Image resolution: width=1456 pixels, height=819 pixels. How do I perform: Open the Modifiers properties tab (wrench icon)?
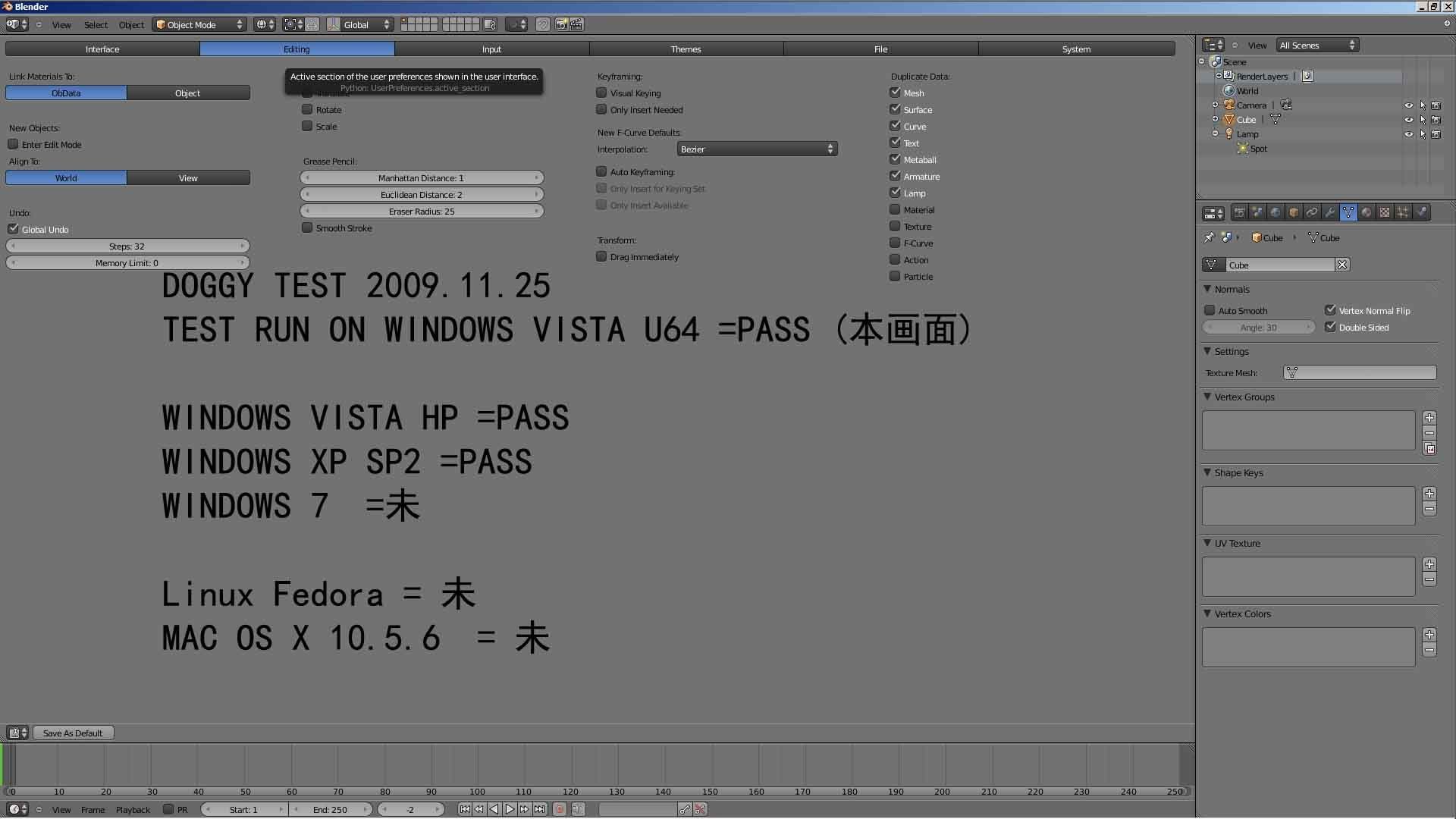click(1329, 212)
